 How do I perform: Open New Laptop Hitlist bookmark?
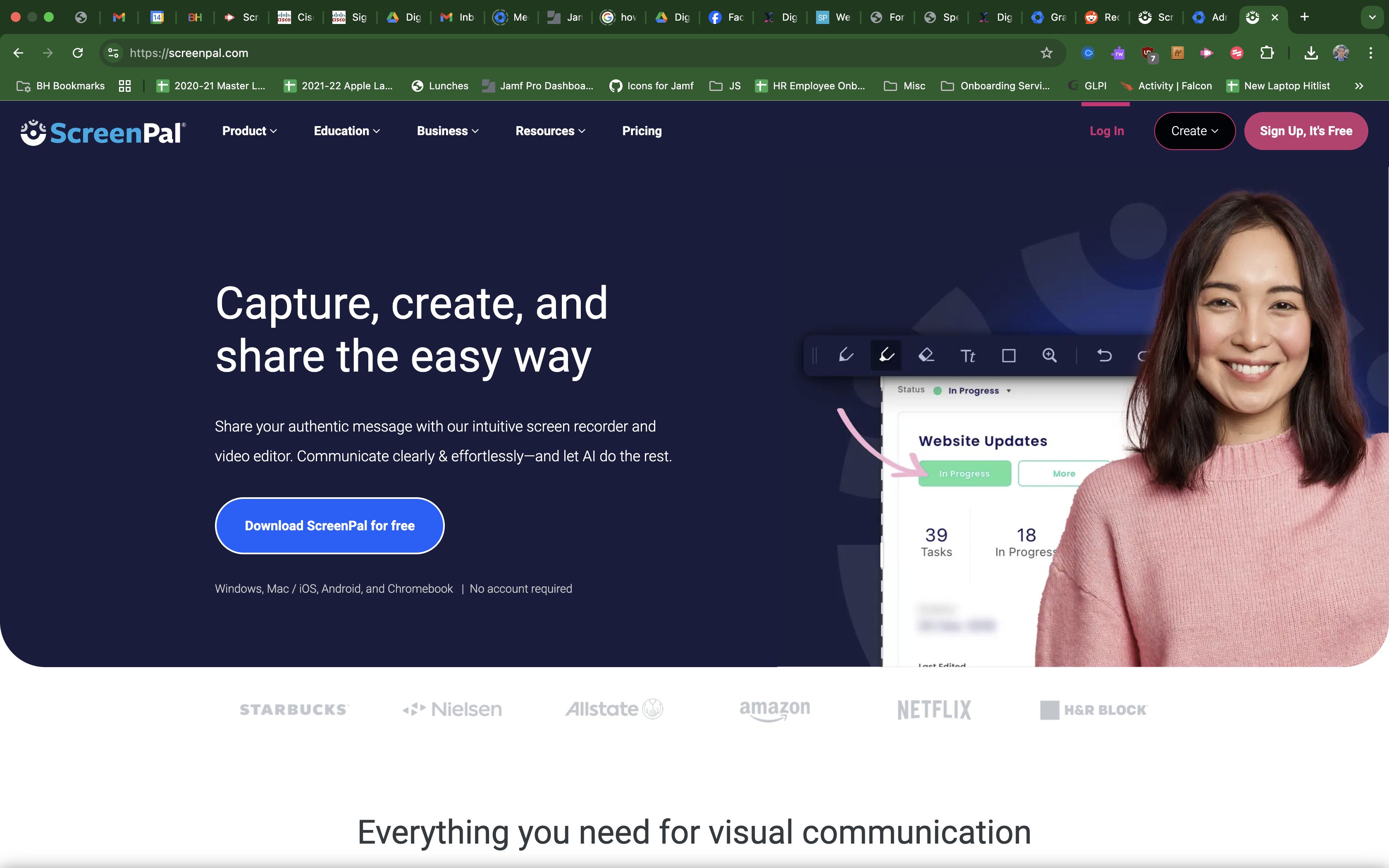pyautogui.click(x=1278, y=86)
